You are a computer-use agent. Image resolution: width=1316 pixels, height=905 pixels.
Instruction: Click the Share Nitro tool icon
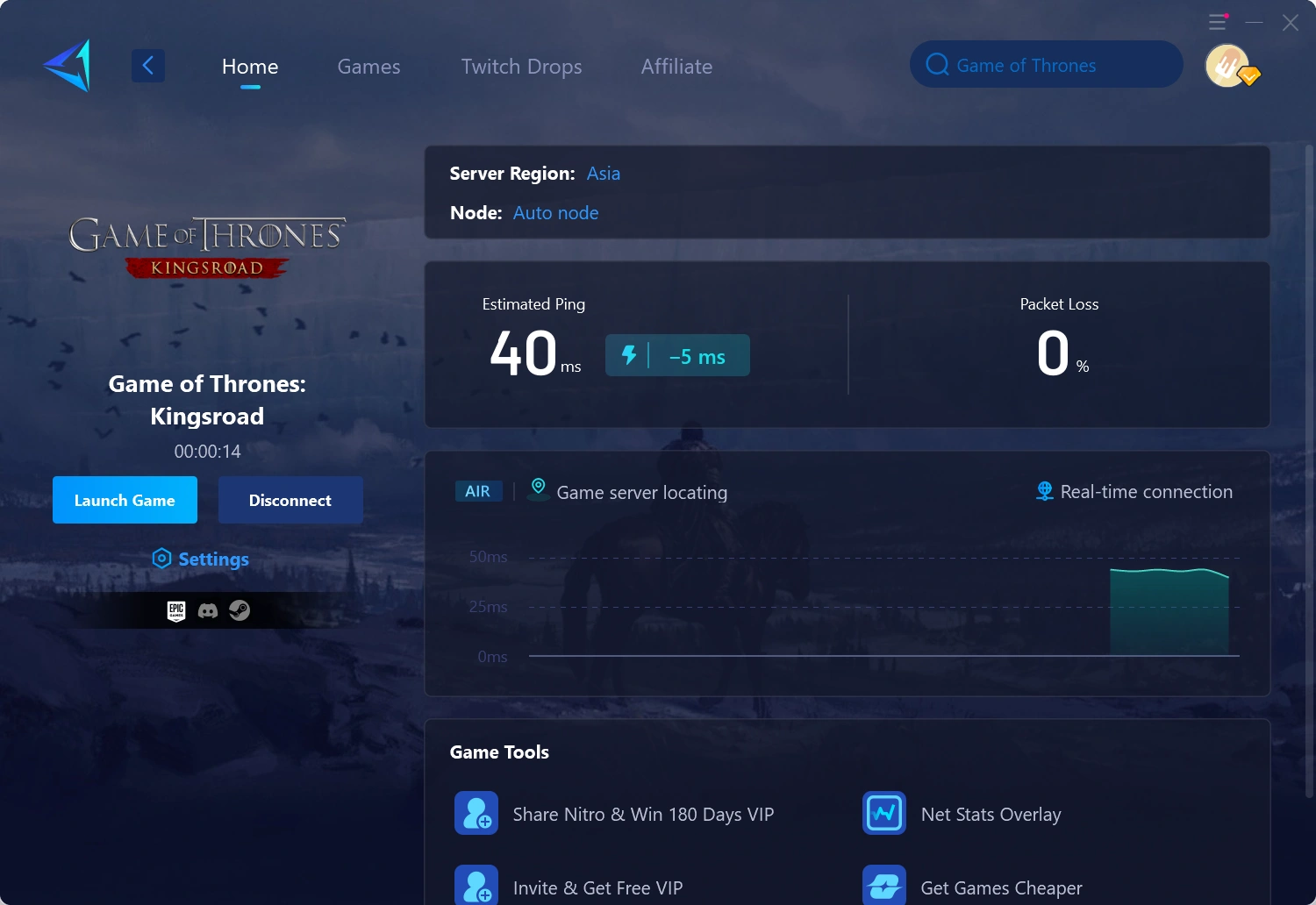476,813
